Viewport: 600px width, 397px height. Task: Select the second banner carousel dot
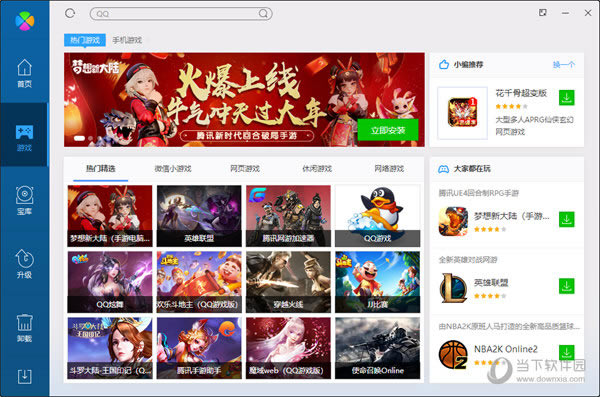tap(90, 138)
